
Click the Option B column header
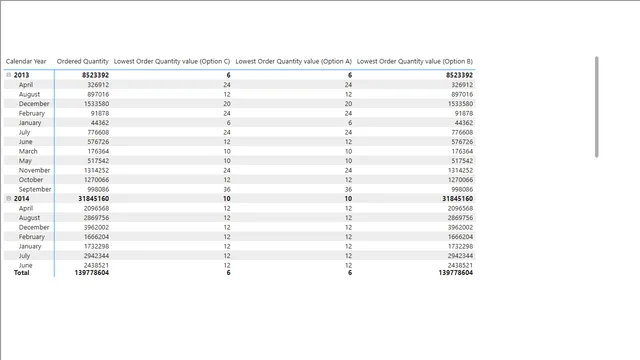point(415,61)
